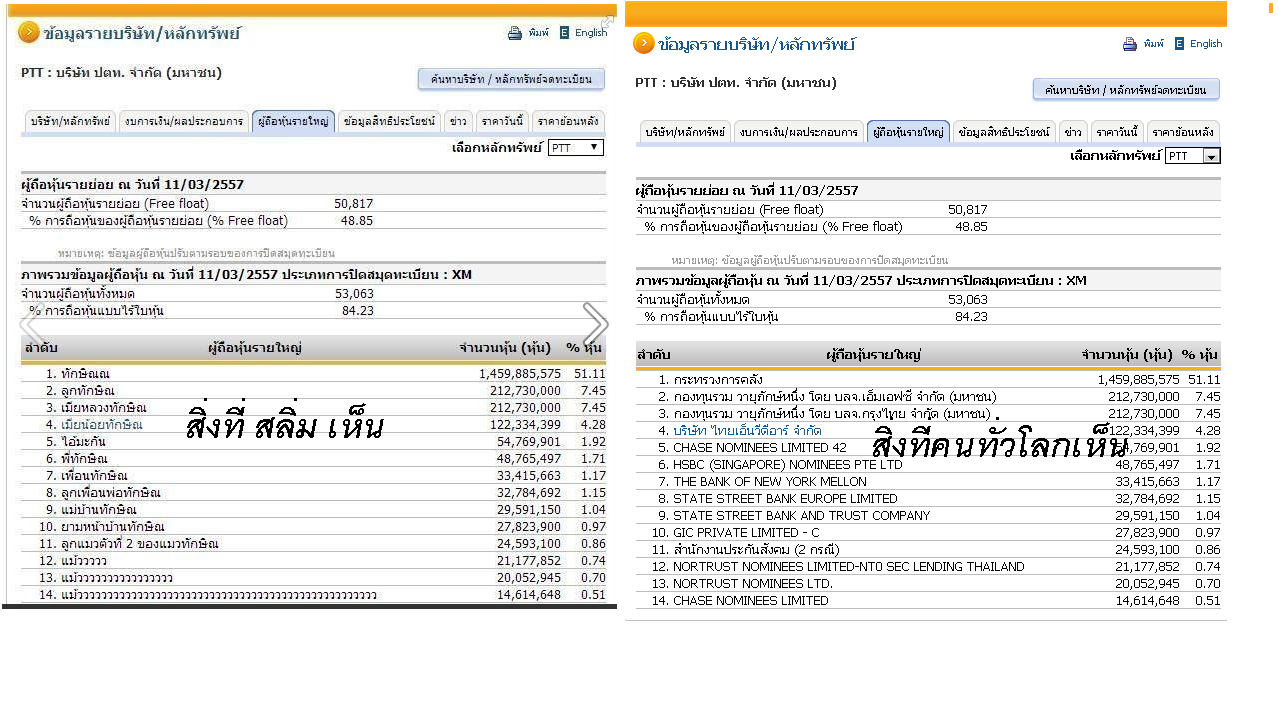1278x724 pixels.
Task: Select THE BANK OF NEW YORK MELLON row
Action: click(x=928, y=481)
